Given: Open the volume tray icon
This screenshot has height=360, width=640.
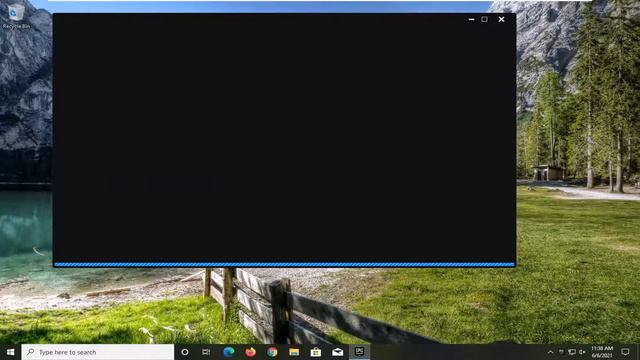Looking at the screenshot, I should (x=582, y=352).
